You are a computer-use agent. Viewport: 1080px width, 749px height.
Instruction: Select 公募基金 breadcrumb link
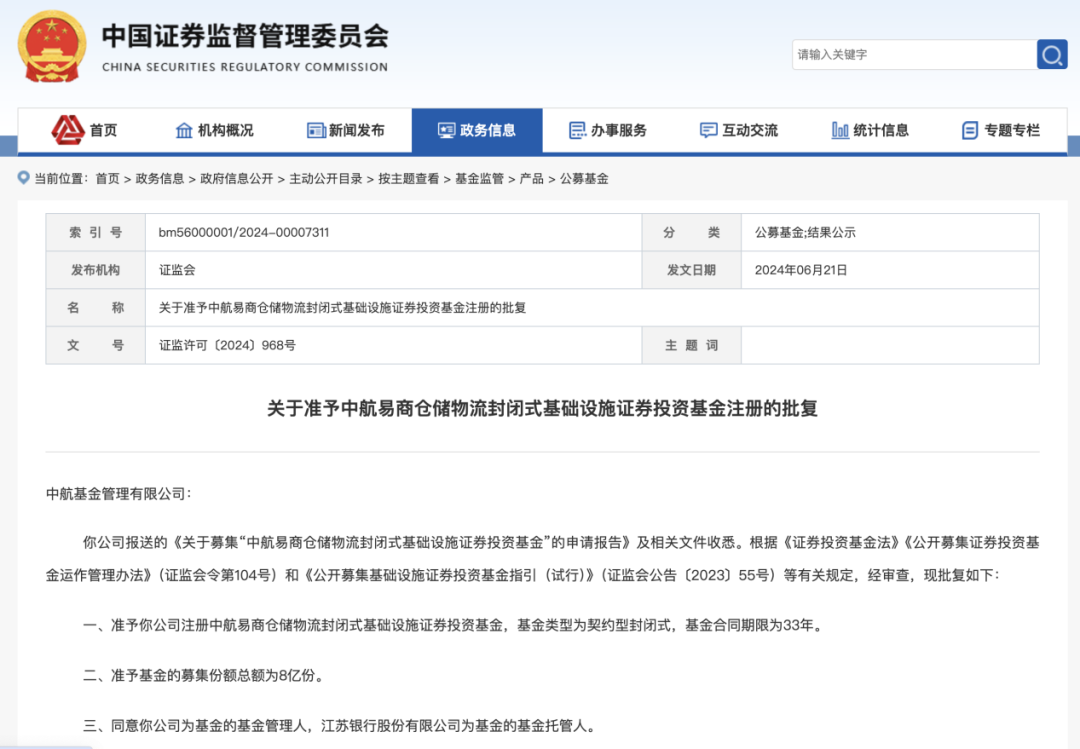click(x=584, y=179)
